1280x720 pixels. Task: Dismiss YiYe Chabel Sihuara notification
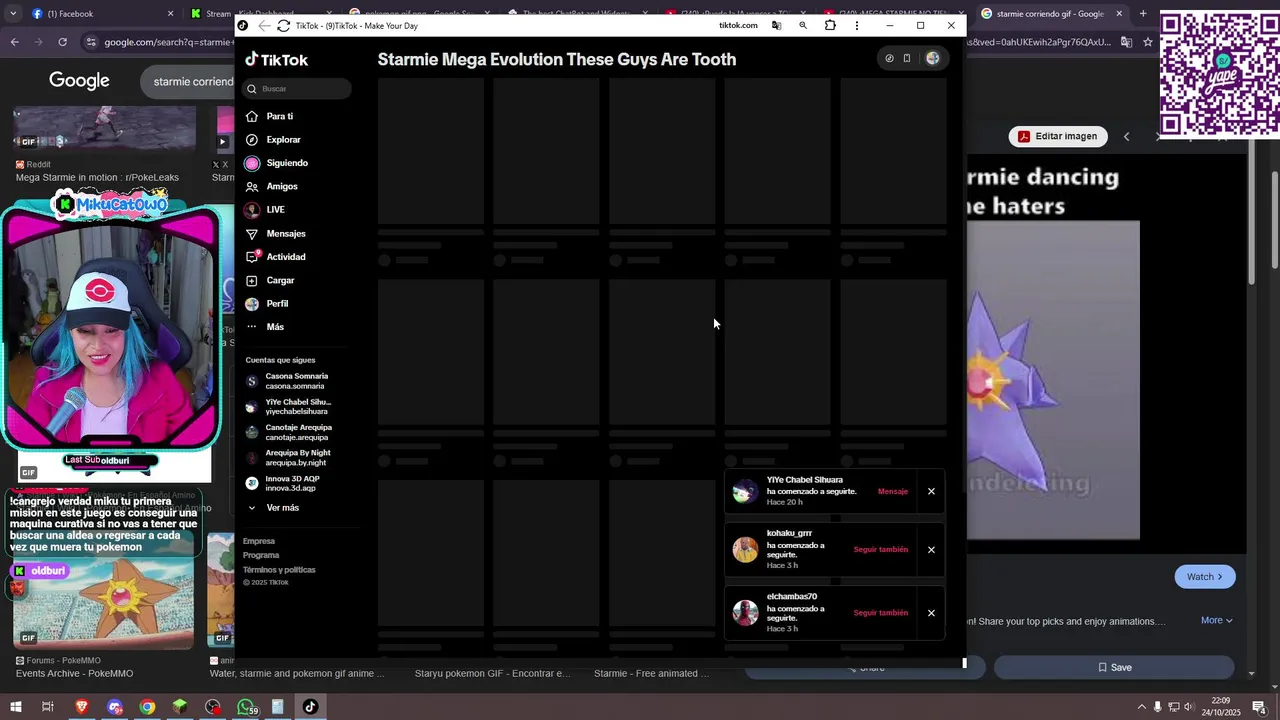tap(931, 492)
